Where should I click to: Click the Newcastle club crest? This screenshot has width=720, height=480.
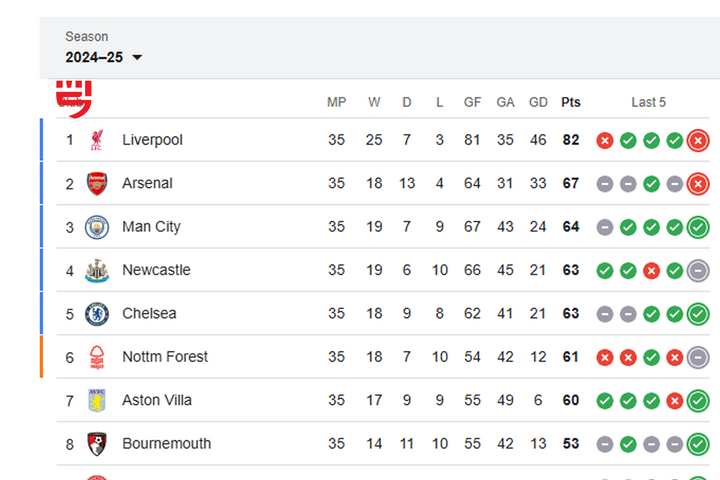coord(97,271)
